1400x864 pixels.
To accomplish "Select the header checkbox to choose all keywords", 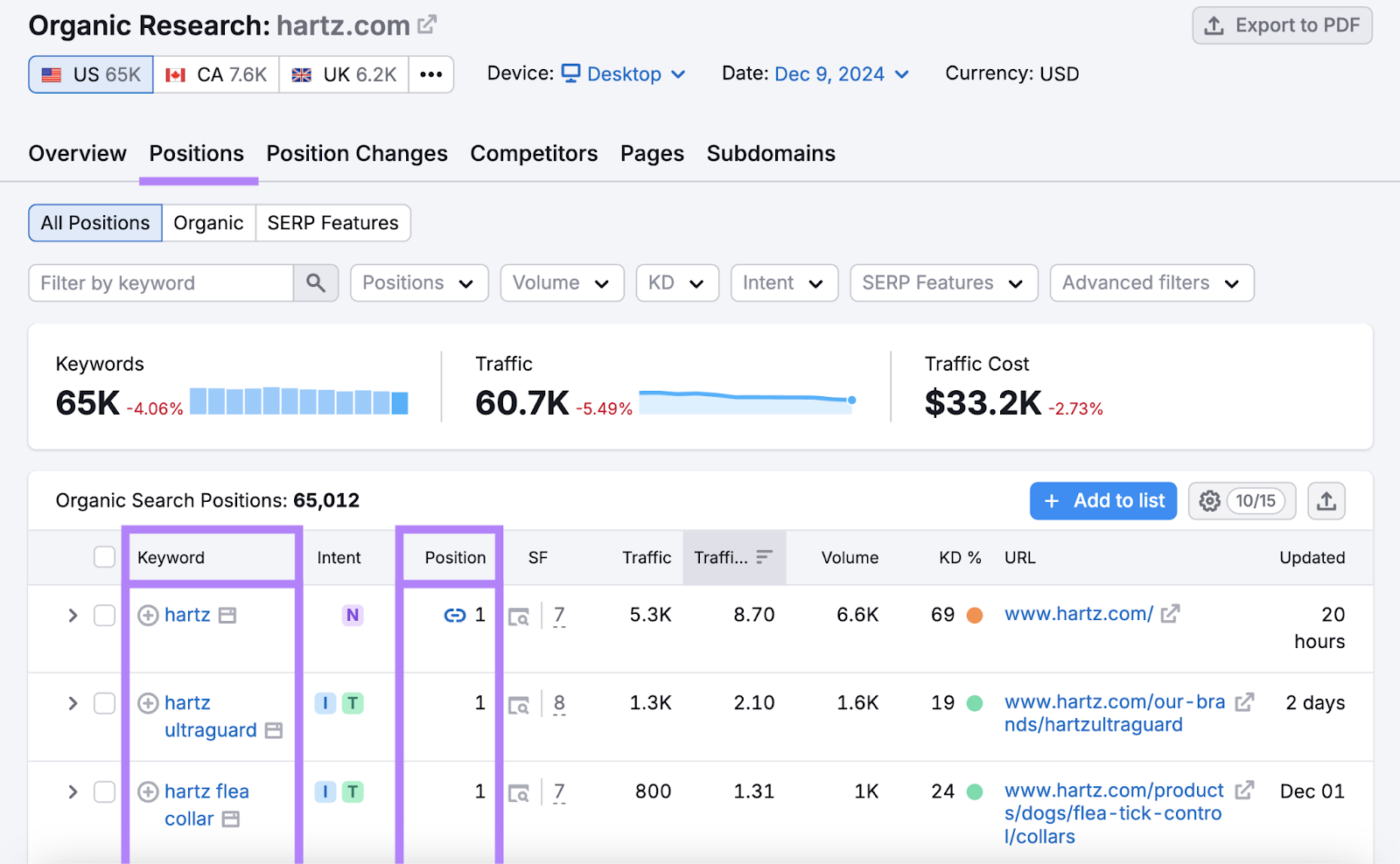I will click(104, 556).
